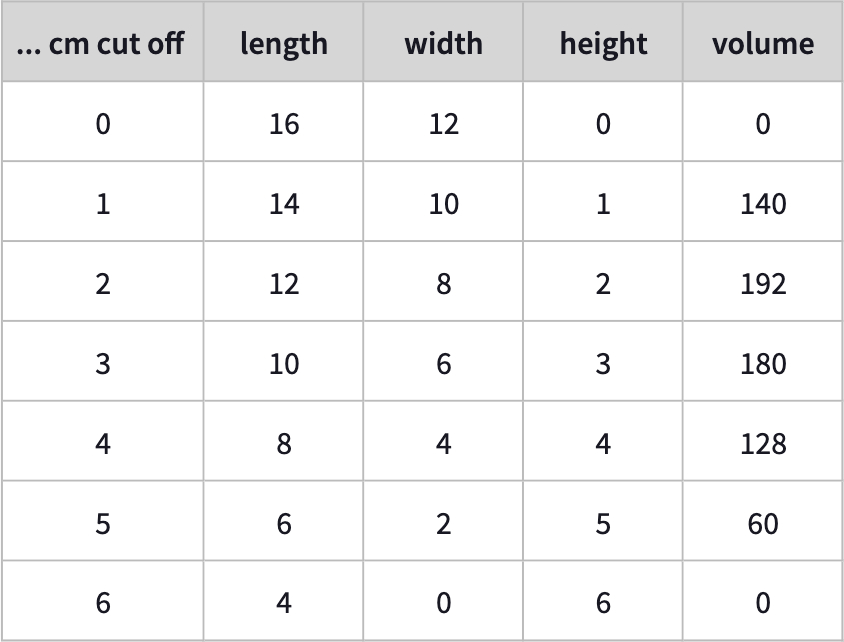Select the length cell showing 14
Image resolution: width=844 pixels, height=642 pixels.
click(x=284, y=204)
